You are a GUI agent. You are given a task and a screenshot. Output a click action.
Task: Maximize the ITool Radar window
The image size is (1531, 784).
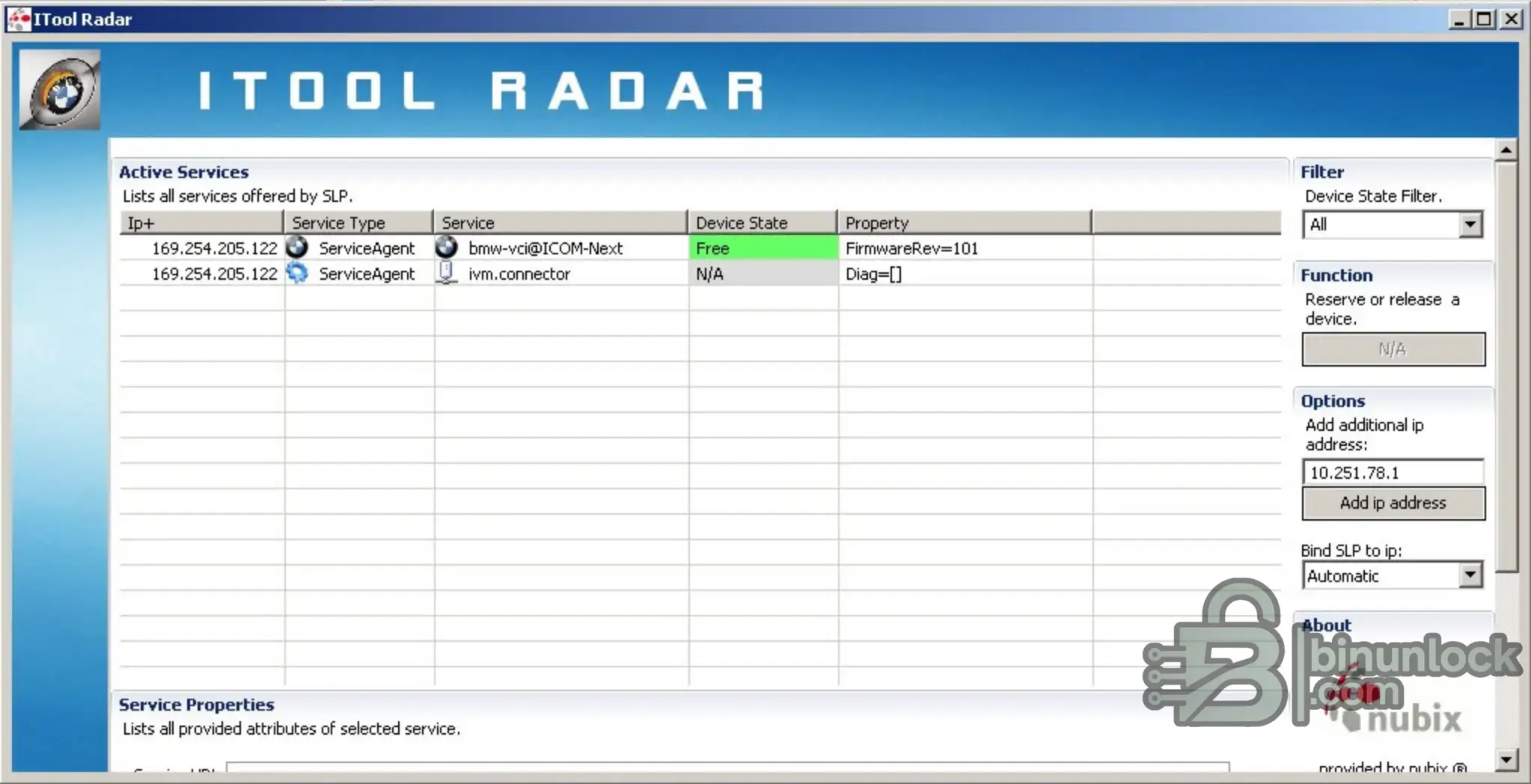click(1485, 19)
